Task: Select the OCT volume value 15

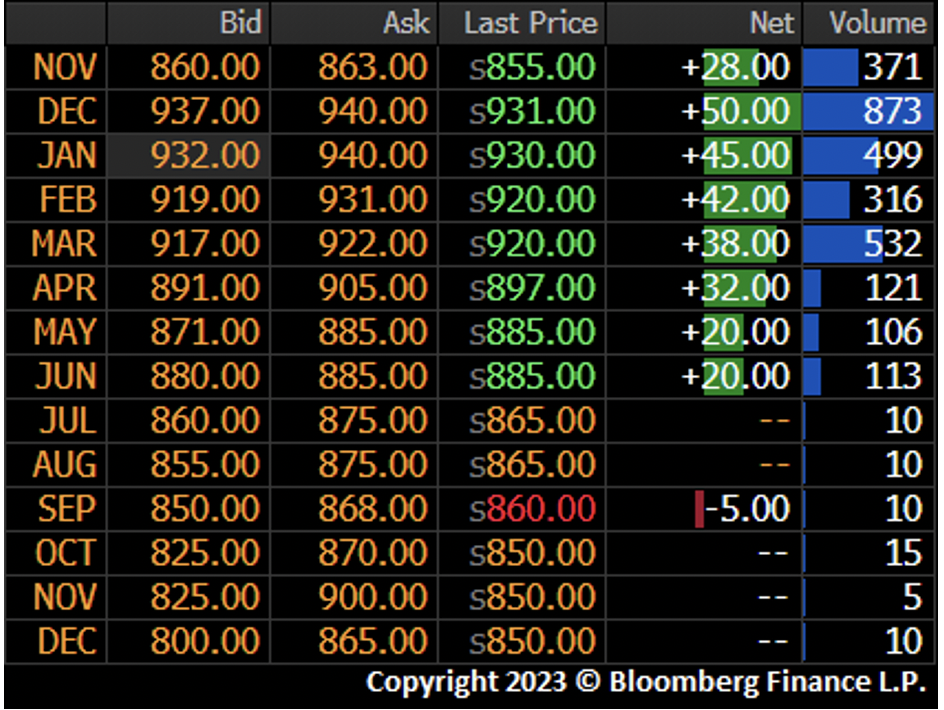Action: coord(902,552)
